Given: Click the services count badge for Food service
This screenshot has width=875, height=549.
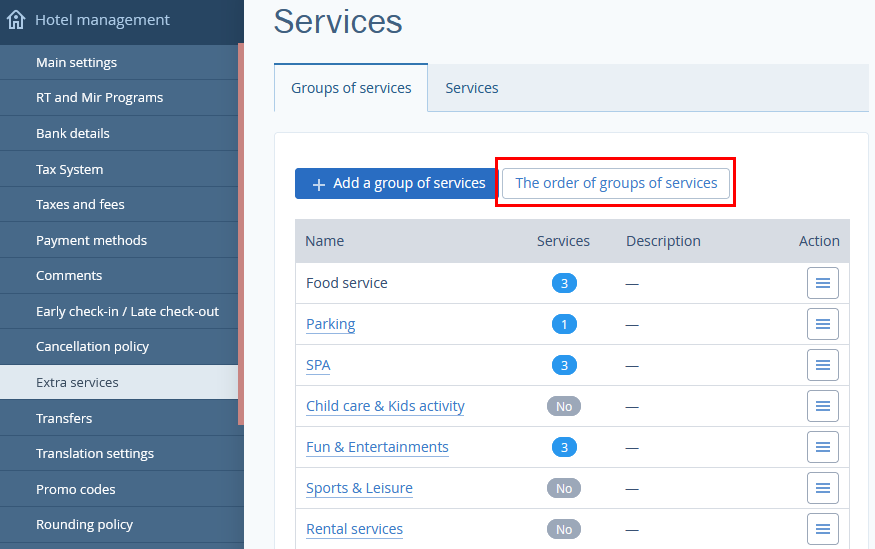Looking at the screenshot, I should pos(564,283).
